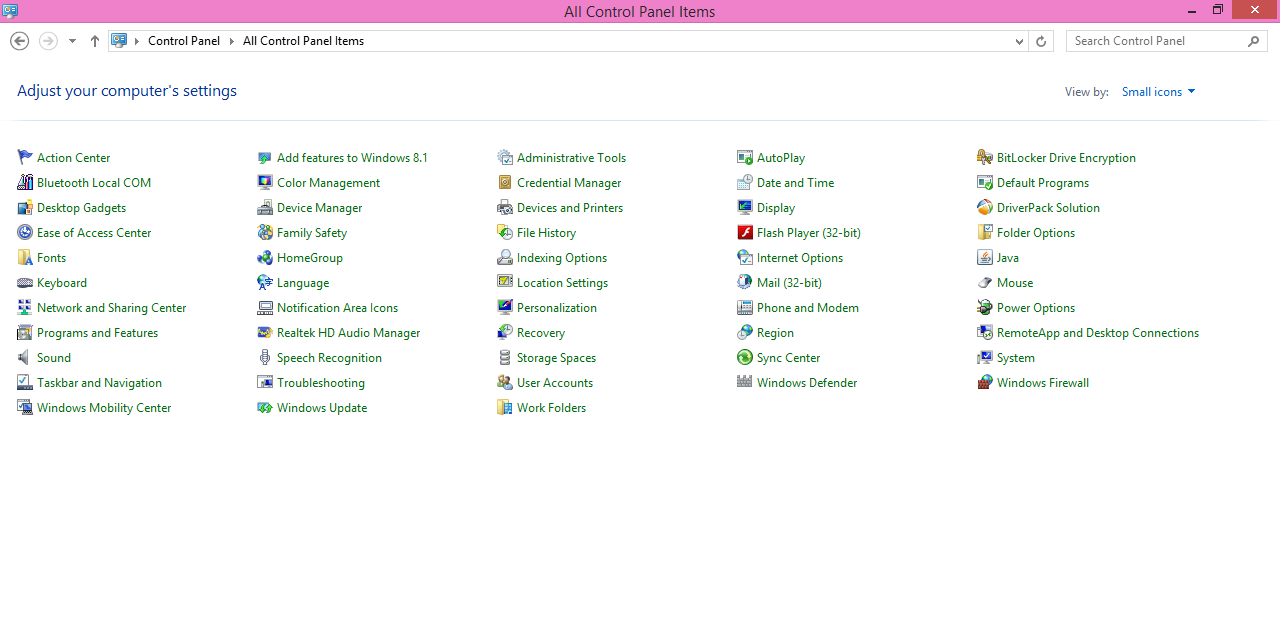
Task: Open the HomeGroup icon
Action: [265, 257]
